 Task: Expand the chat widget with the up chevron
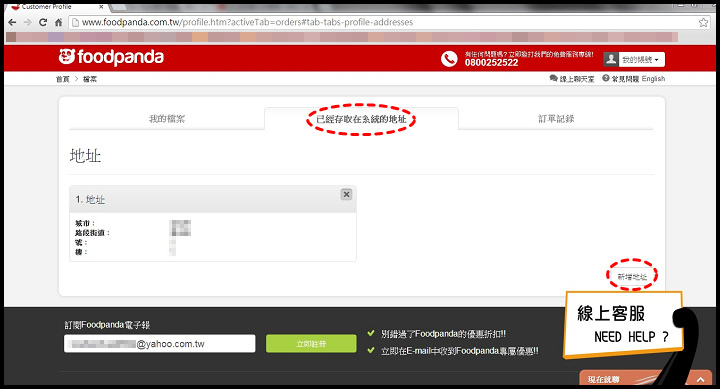tap(700, 379)
